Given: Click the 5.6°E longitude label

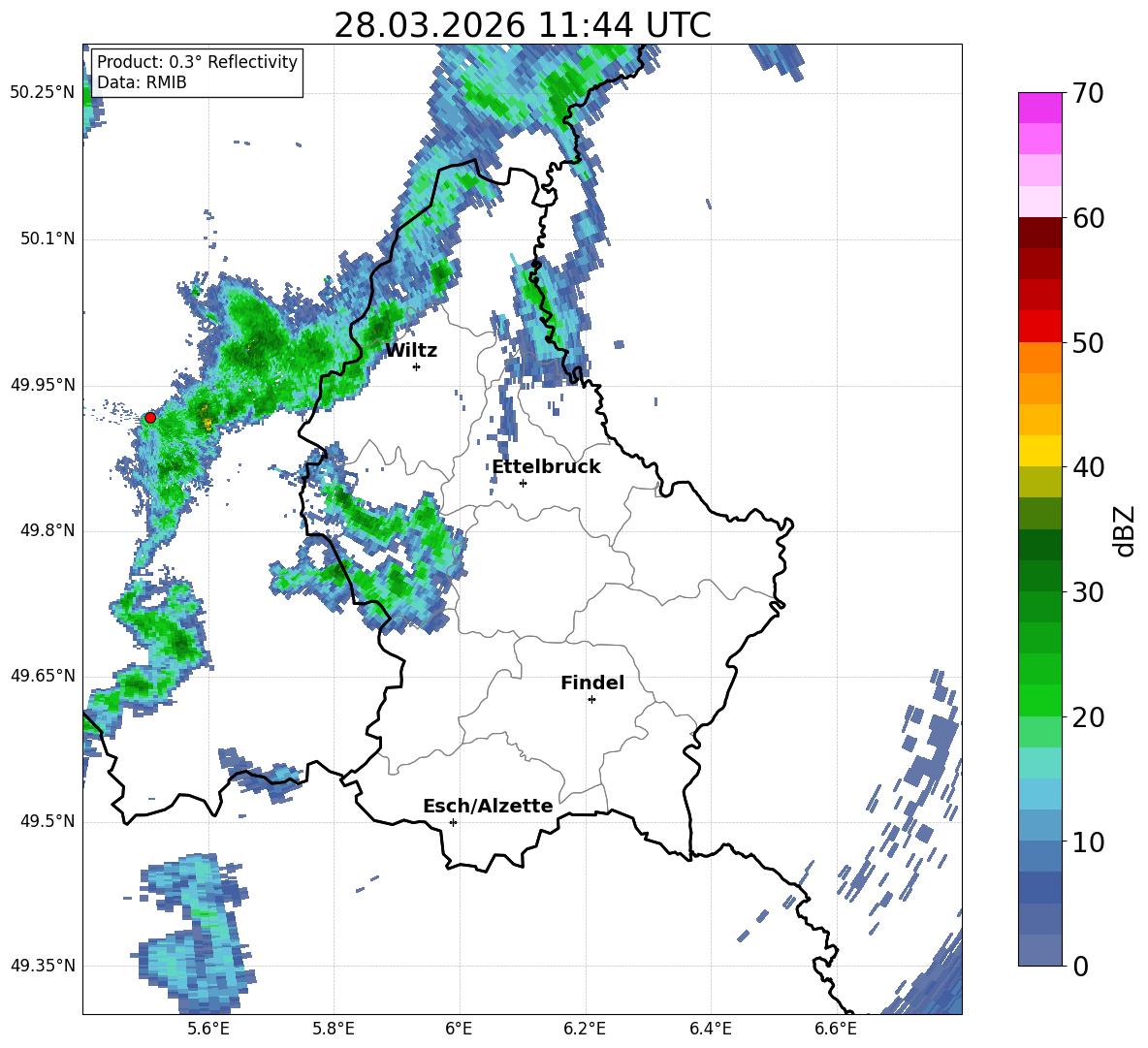Looking at the screenshot, I should click(208, 1029).
